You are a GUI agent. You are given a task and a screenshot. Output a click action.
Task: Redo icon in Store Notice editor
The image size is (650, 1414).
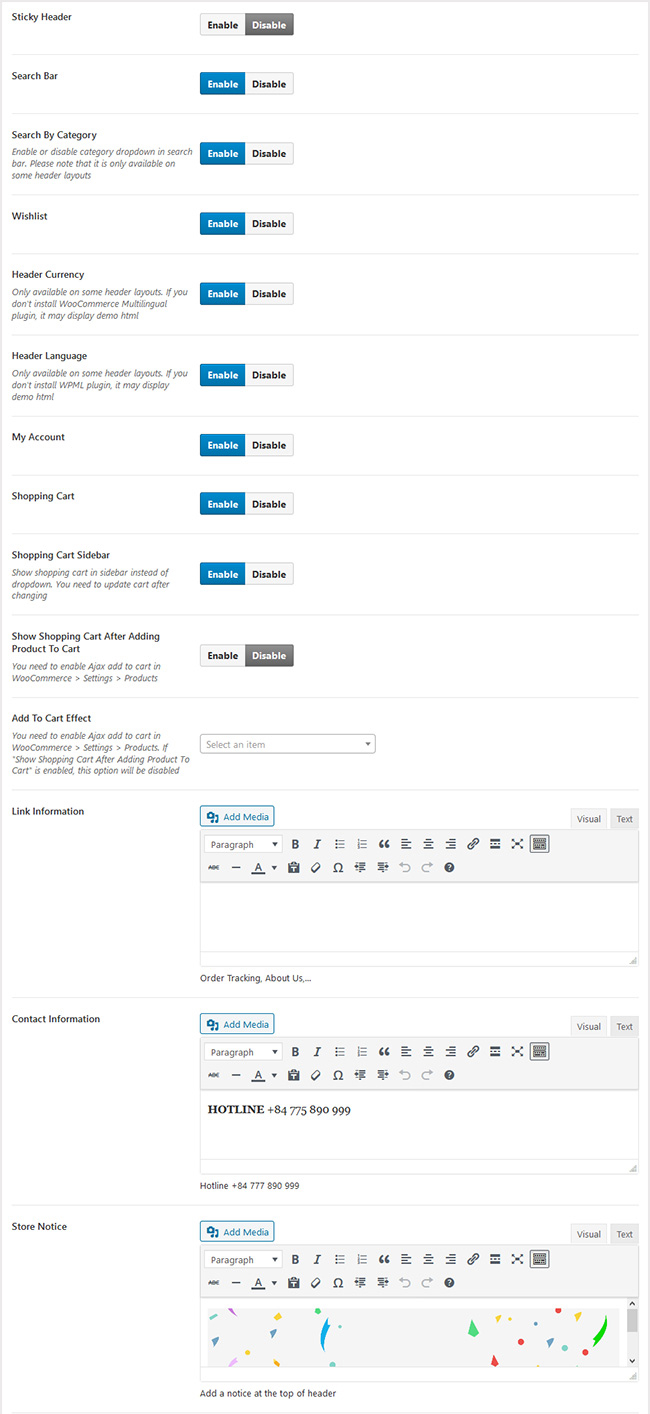427,1283
